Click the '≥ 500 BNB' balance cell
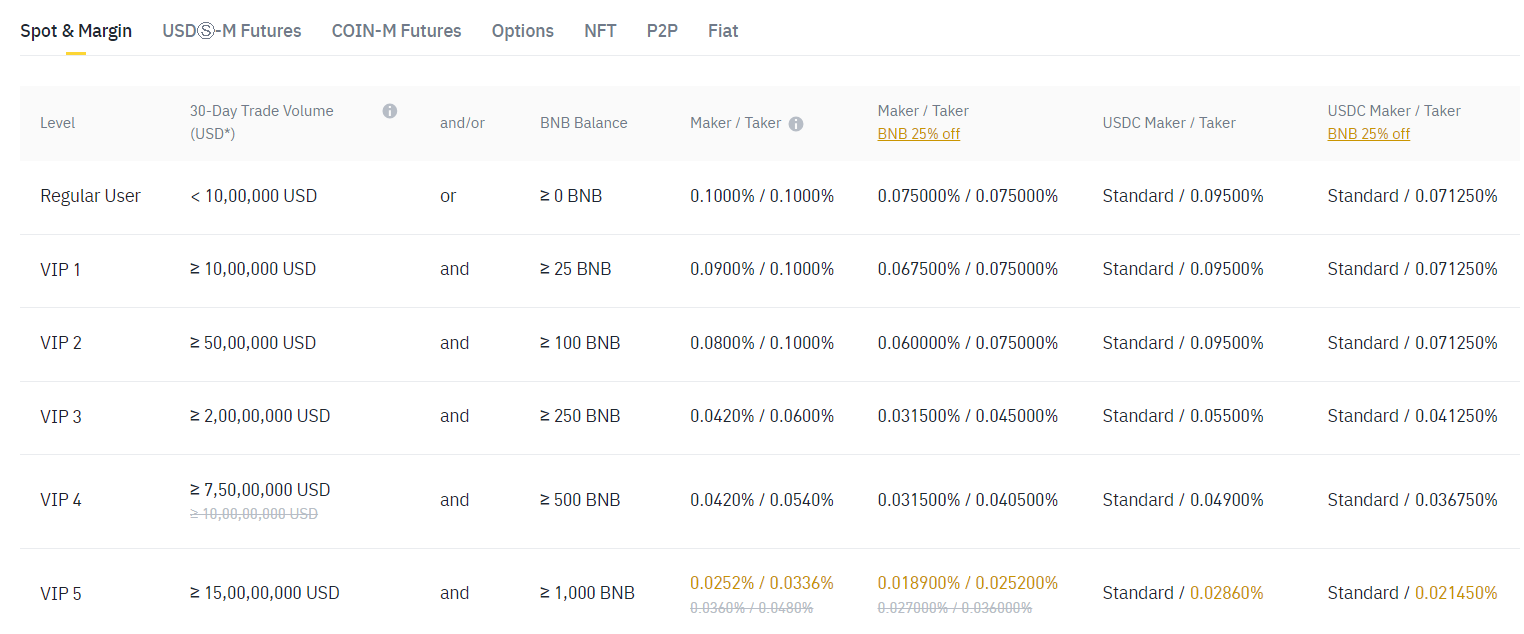 [580, 500]
